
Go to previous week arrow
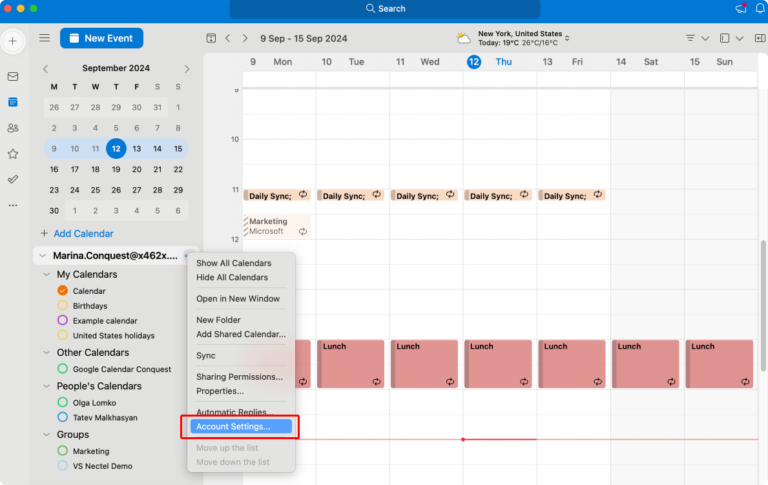(228, 38)
